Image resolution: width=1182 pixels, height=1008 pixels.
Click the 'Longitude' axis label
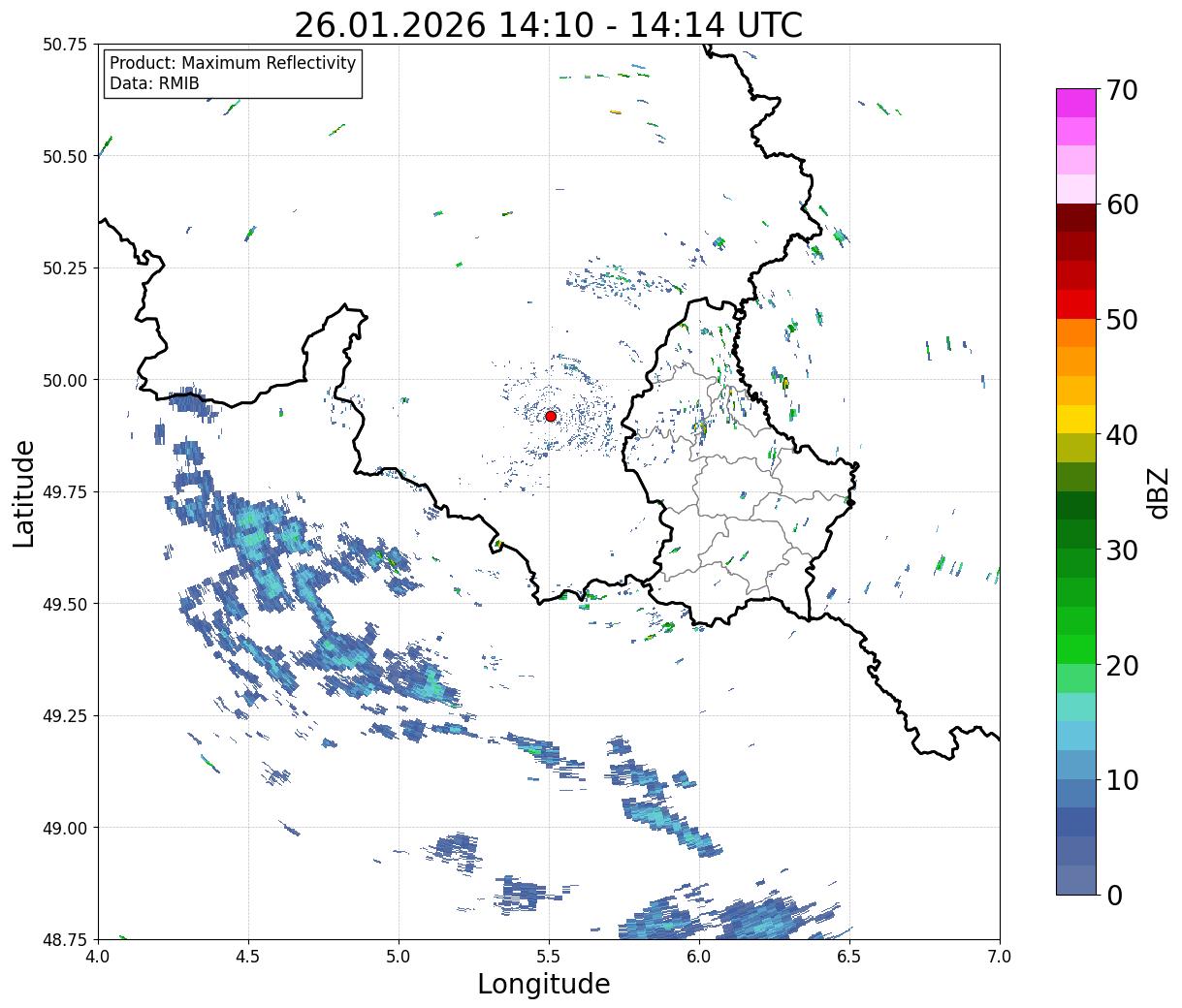click(x=544, y=984)
